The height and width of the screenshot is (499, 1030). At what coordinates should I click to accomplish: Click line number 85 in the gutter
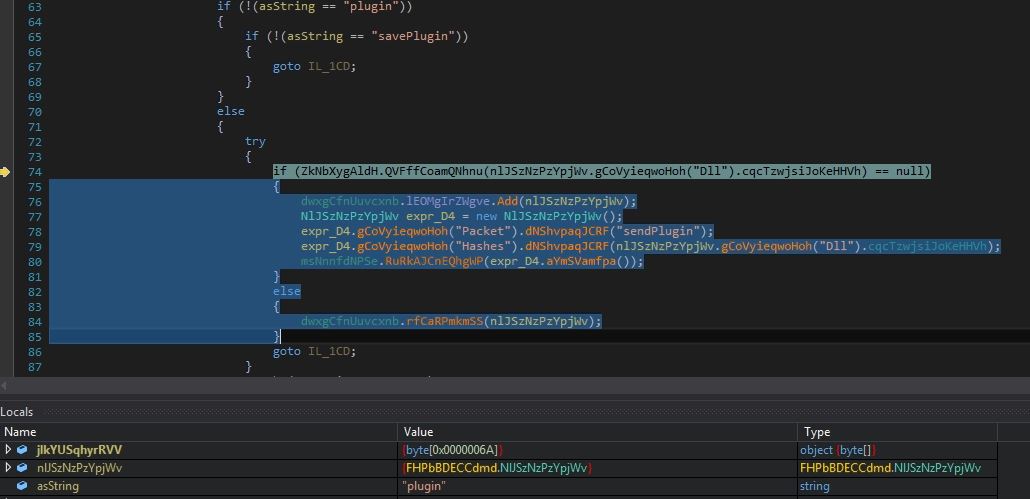[35, 337]
